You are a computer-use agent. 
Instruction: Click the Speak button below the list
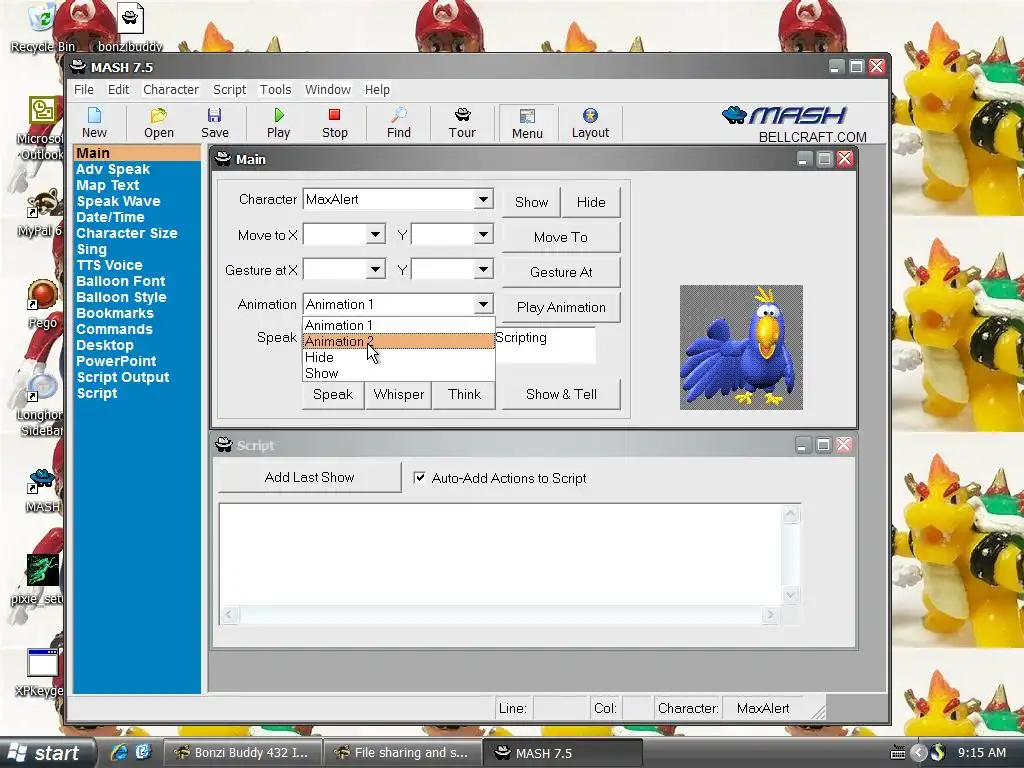coord(333,394)
